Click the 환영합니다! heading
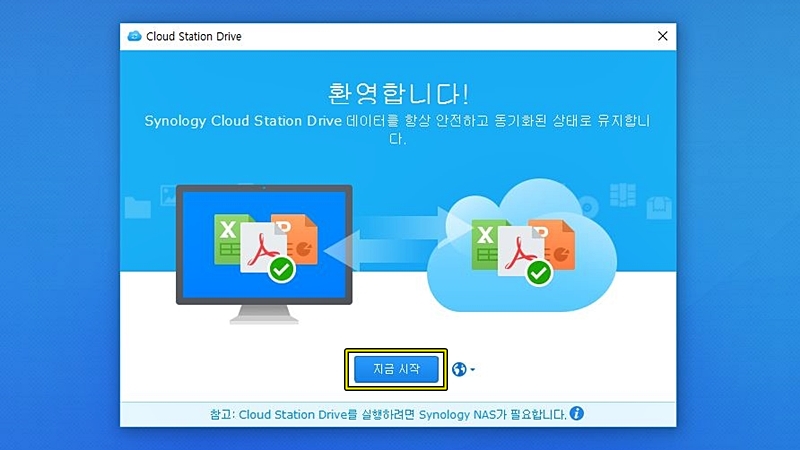800x450 pixels. [397, 93]
